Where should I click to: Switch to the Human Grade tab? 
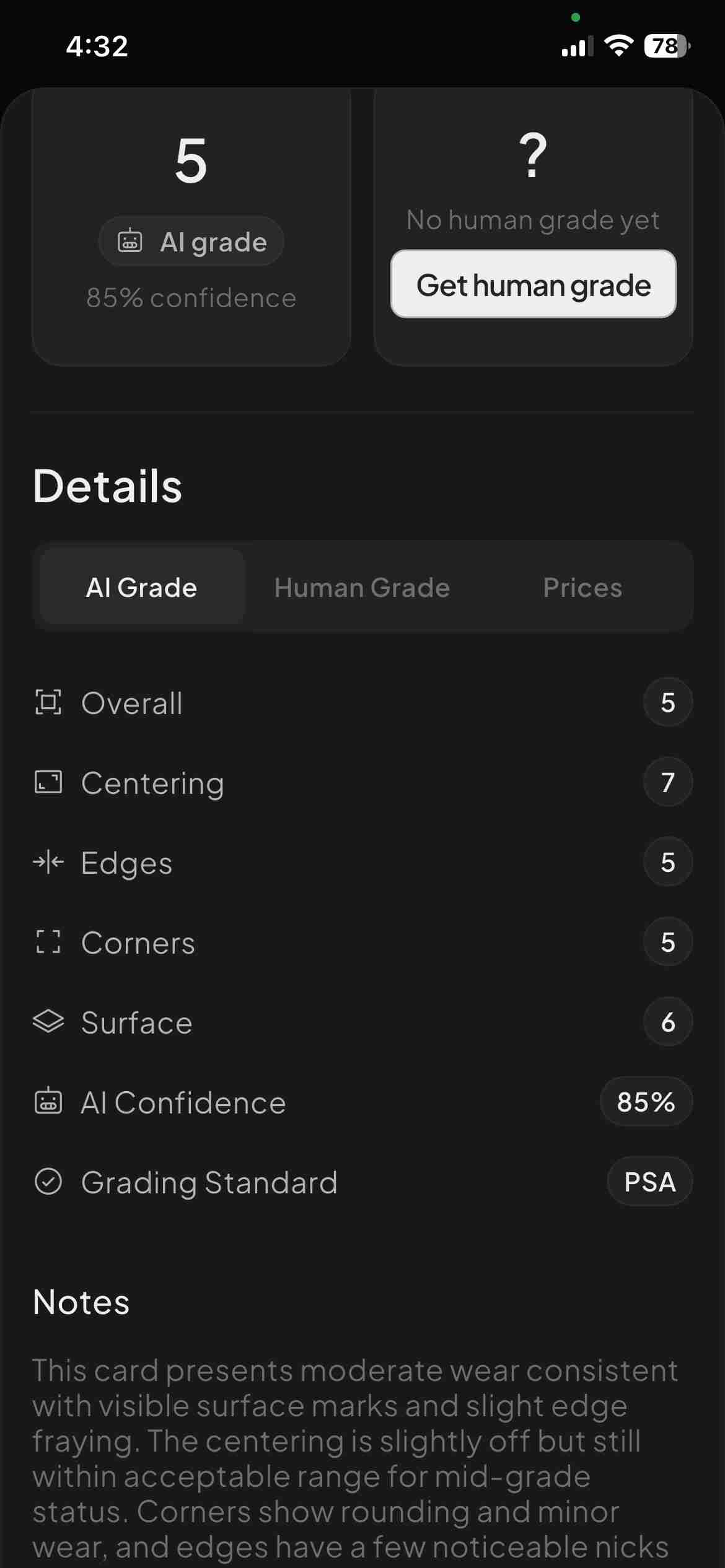coord(362,587)
